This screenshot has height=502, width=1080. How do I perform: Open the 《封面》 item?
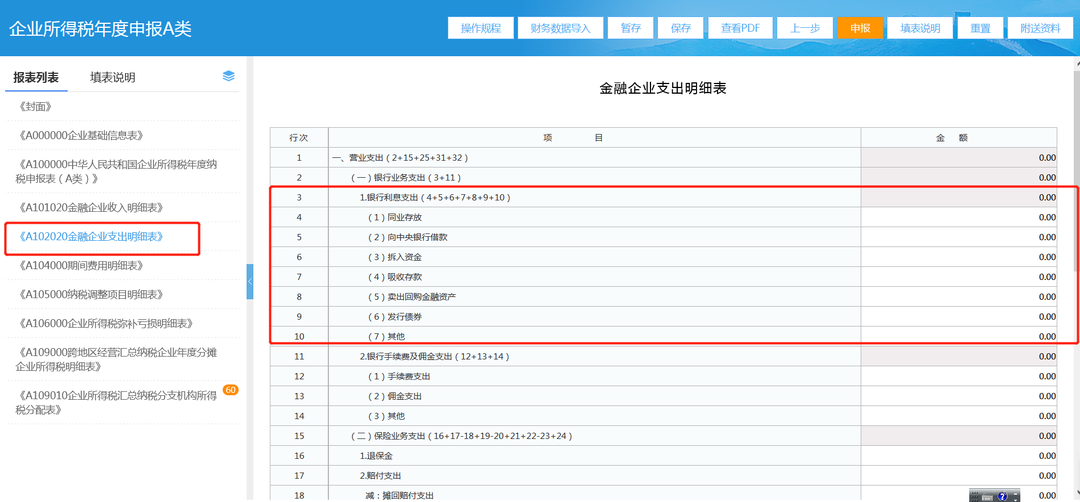coord(34,106)
